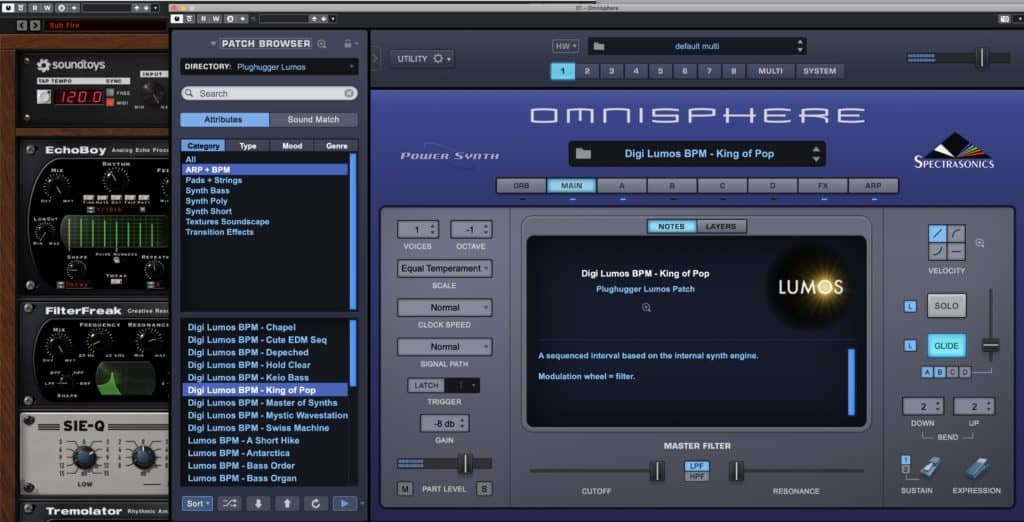Click the down arrow to step to next patch
This screenshot has width=1024, height=522.
point(258,504)
